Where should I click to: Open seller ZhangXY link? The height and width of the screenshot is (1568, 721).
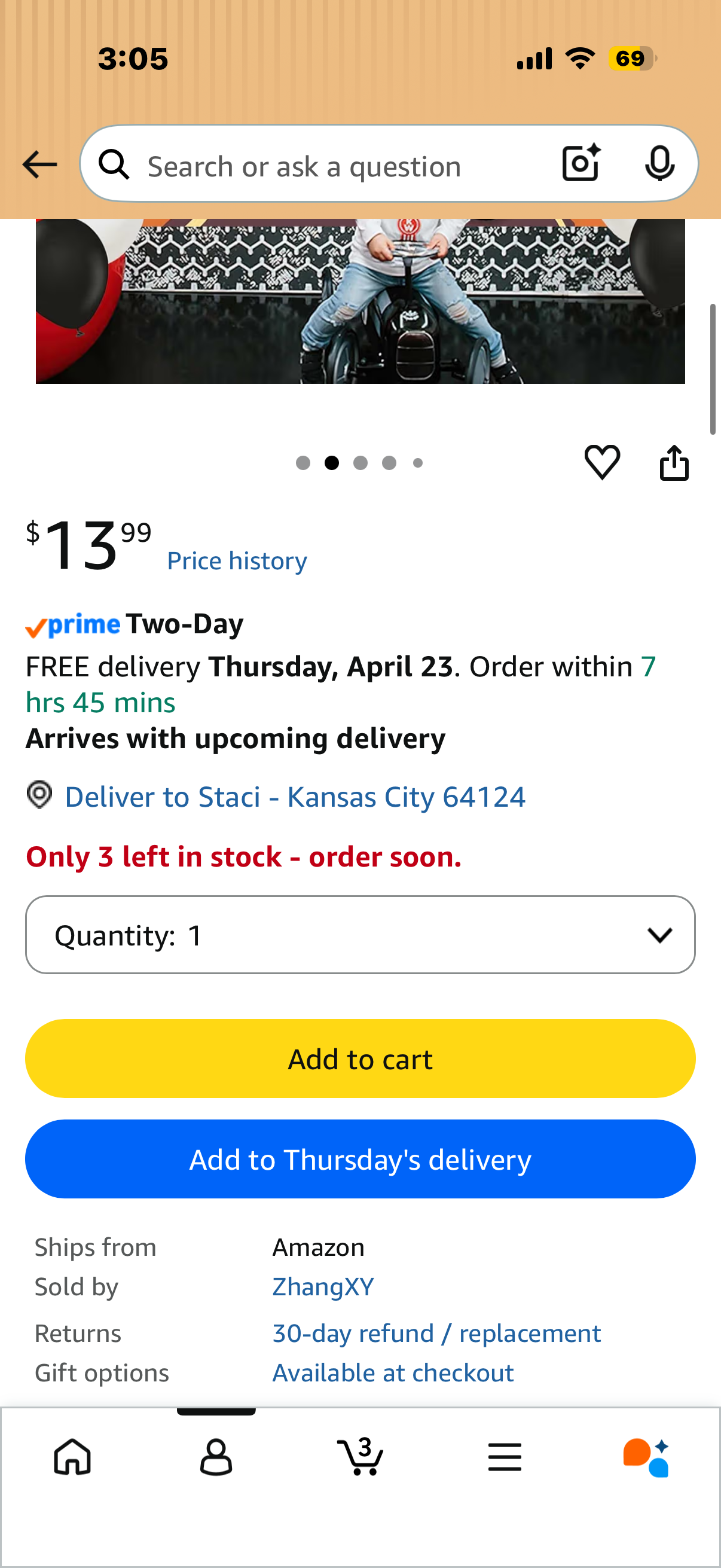pyautogui.click(x=322, y=1287)
